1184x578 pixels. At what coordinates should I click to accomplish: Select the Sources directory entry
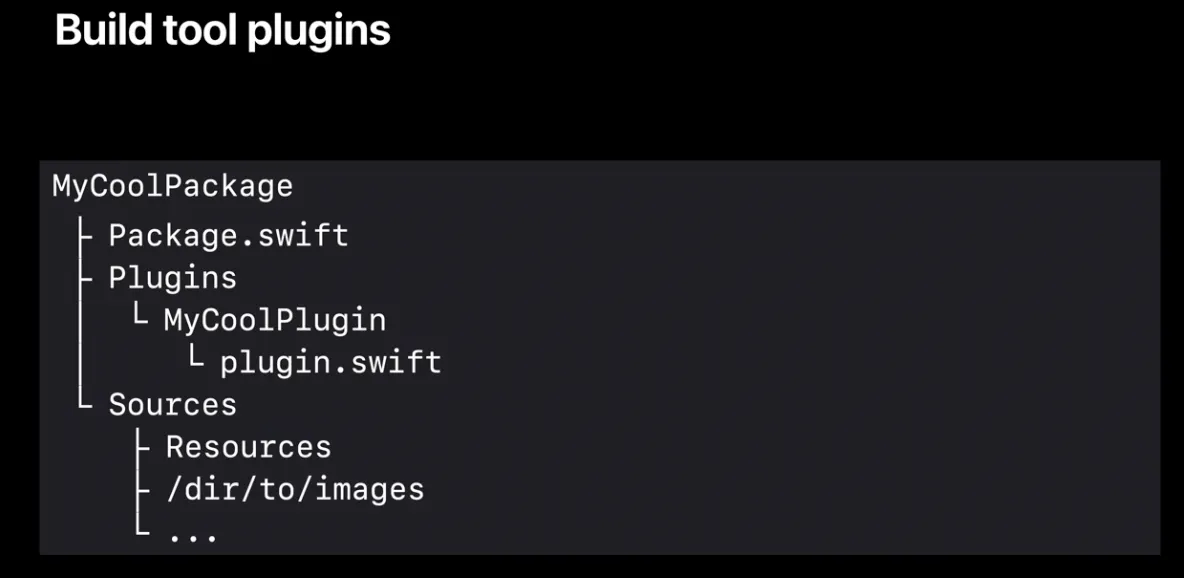point(172,405)
